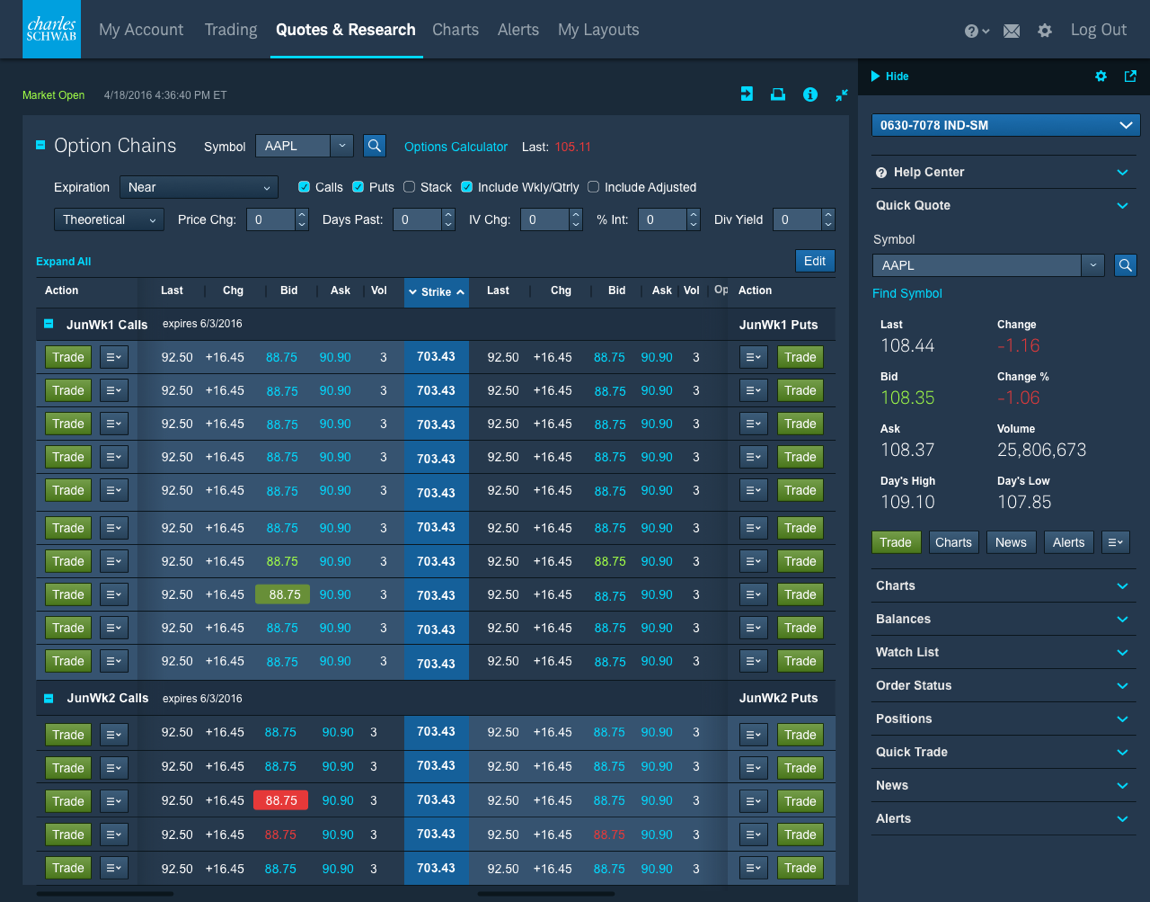This screenshot has width=1150, height=902.
Task: Open Option Chains symbol AAPL dropdown arrow
Action: [x=342, y=146]
